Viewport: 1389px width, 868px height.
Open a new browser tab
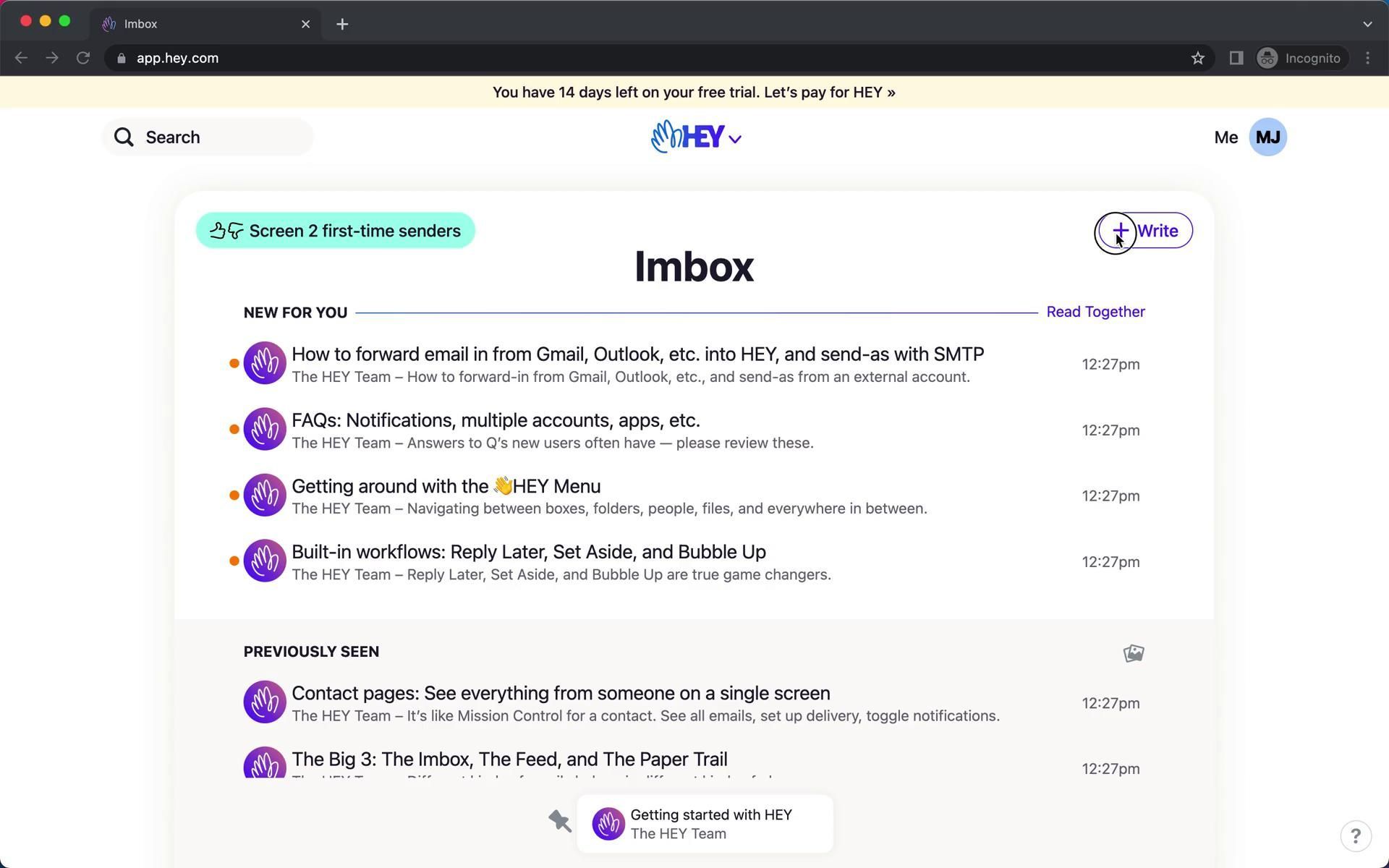342,24
